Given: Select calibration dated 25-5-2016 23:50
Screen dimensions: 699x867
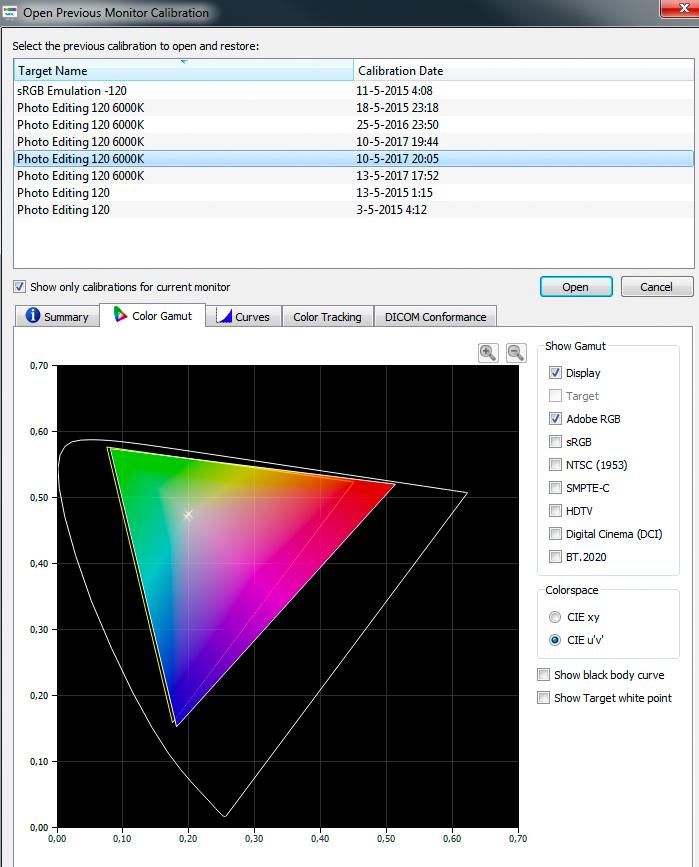Looking at the screenshot, I should (353, 125).
